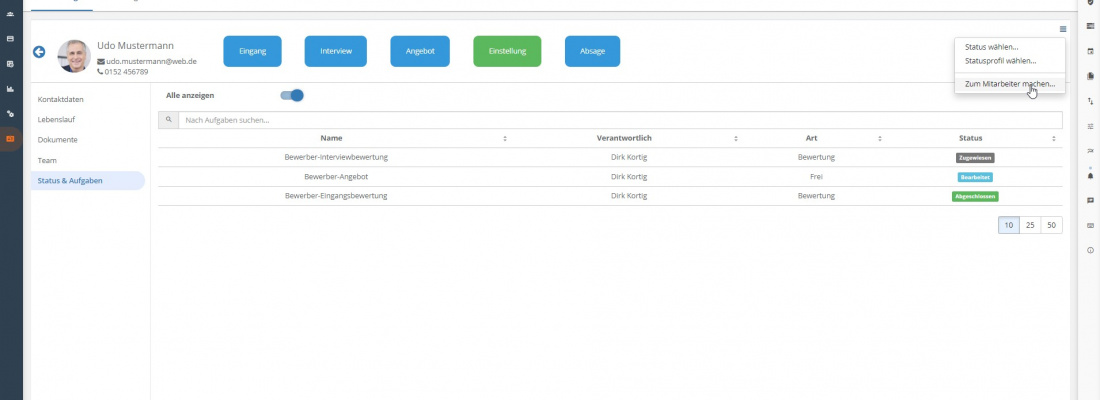Select 'Status wählen...' from the menu
This screenshot has width=1100, height=400.
coord(998,47)
